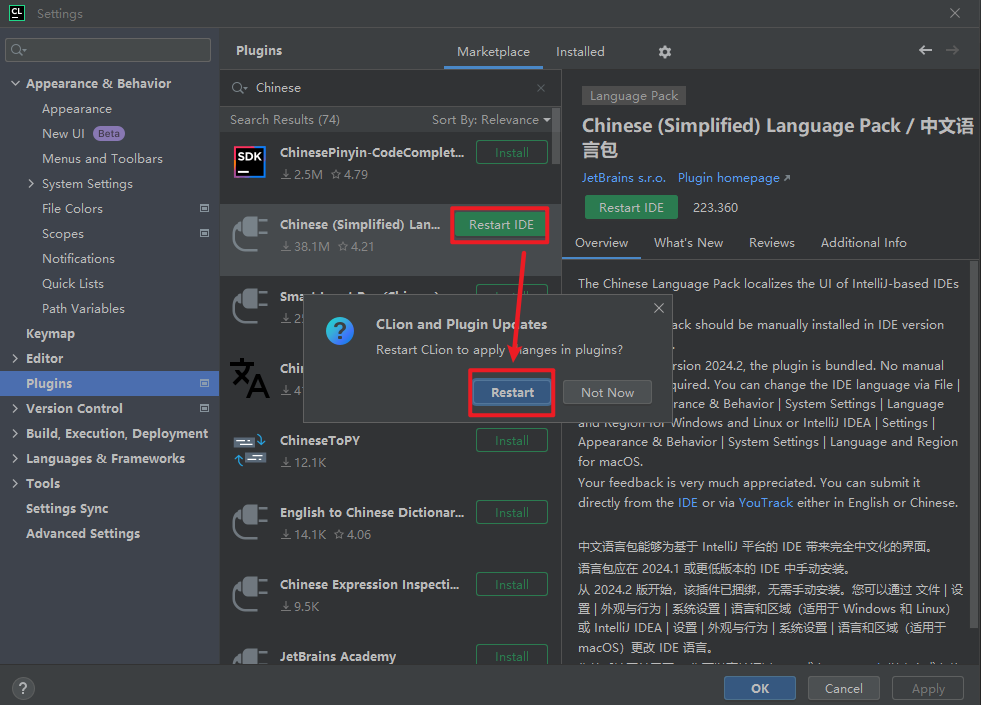This screenshot has height=705, width=981.
Task: Click Restart IDE in plugin details panel
Action: click(x=631, y=207)
